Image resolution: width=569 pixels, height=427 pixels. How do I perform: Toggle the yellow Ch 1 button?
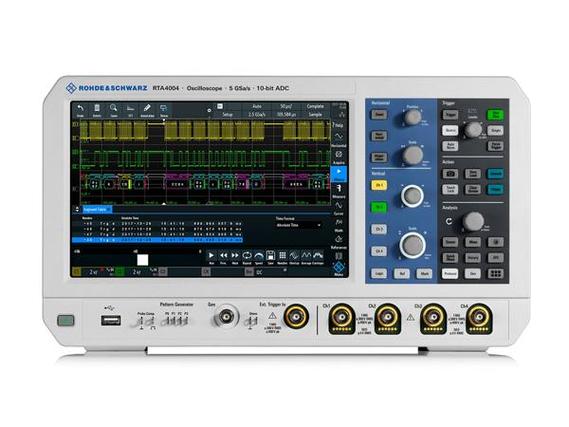coord(379,185)
